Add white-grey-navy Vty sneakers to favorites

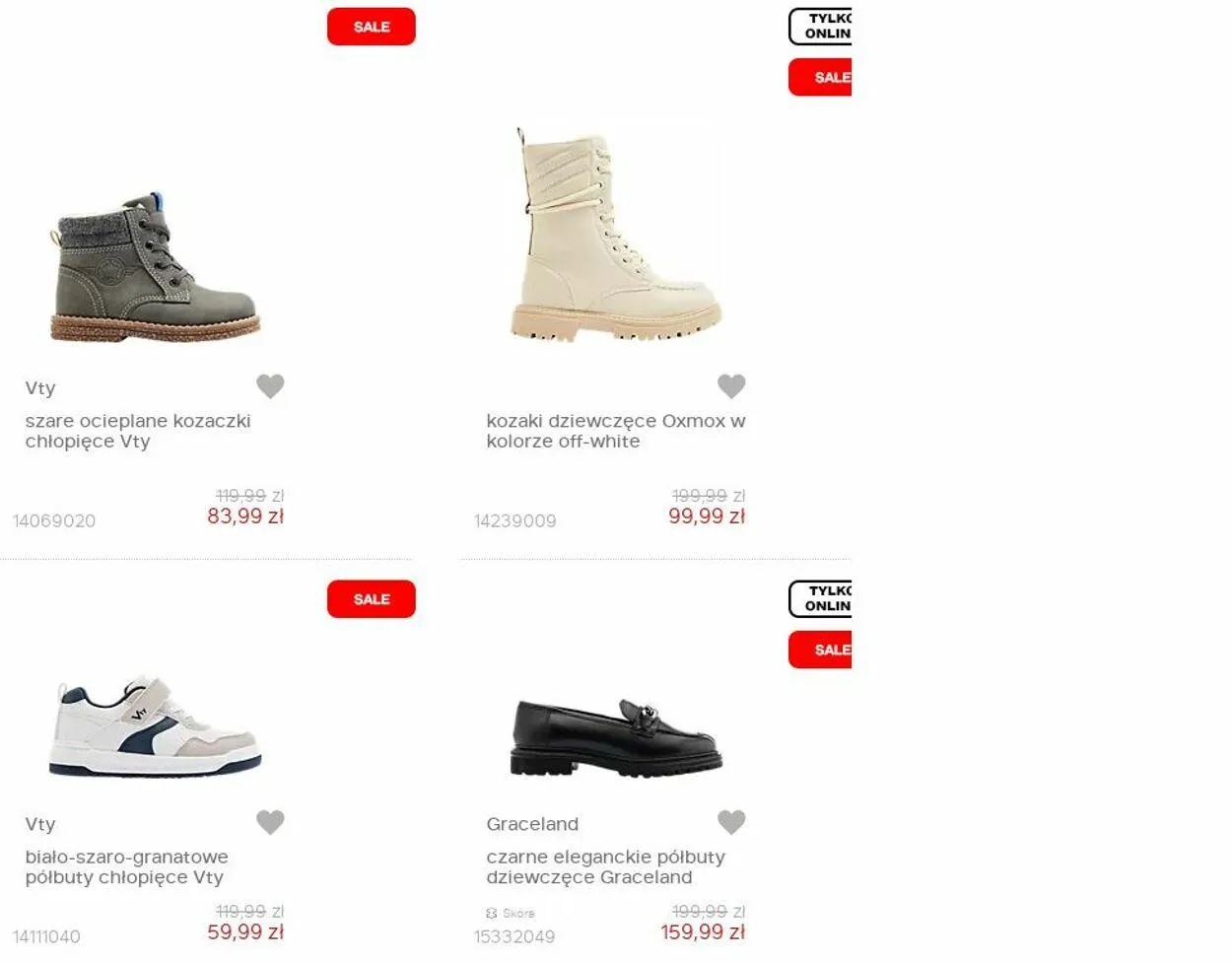pyautogui.click(x=270, y=822)
